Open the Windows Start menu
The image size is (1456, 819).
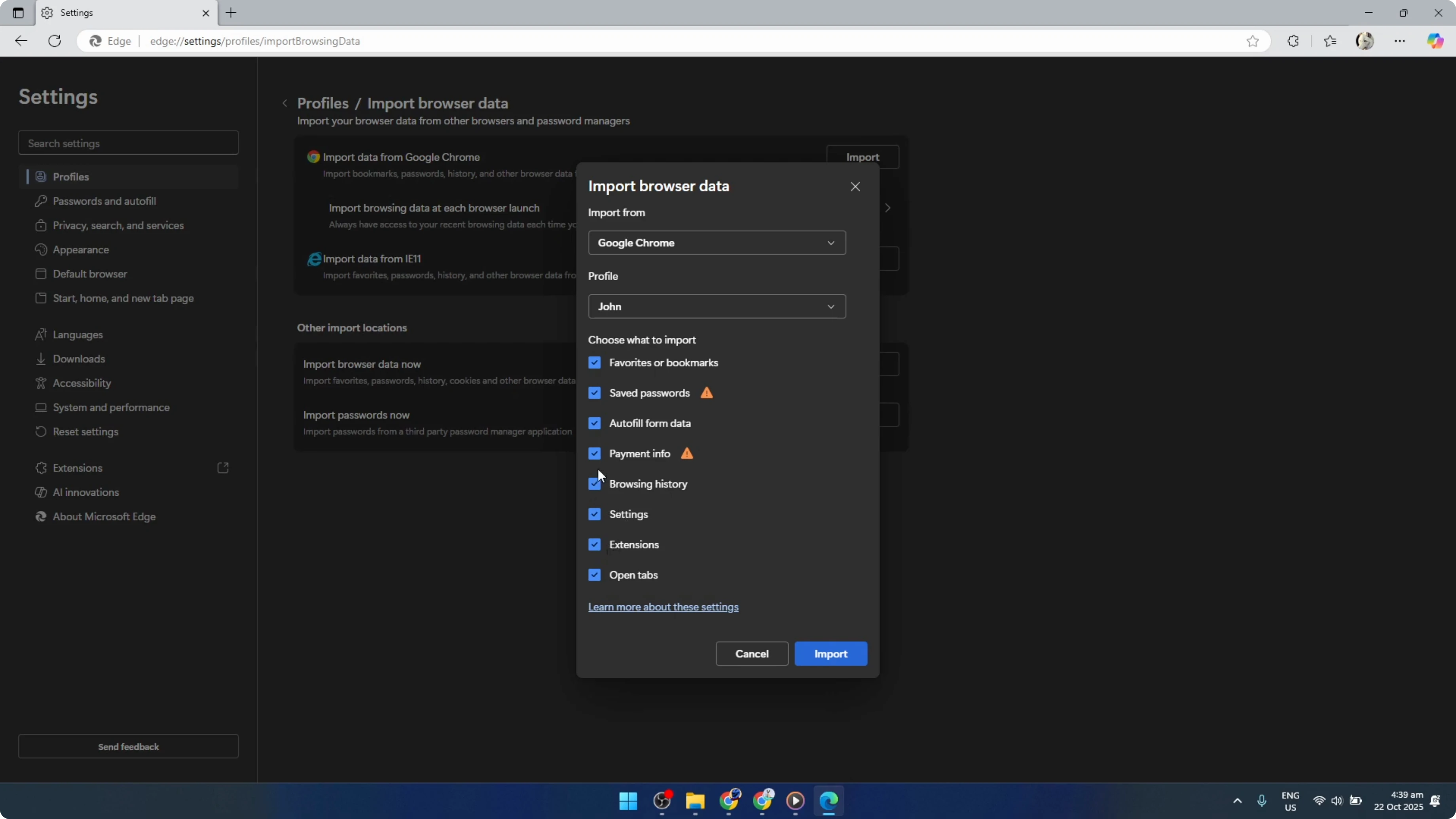coord(628,801)
